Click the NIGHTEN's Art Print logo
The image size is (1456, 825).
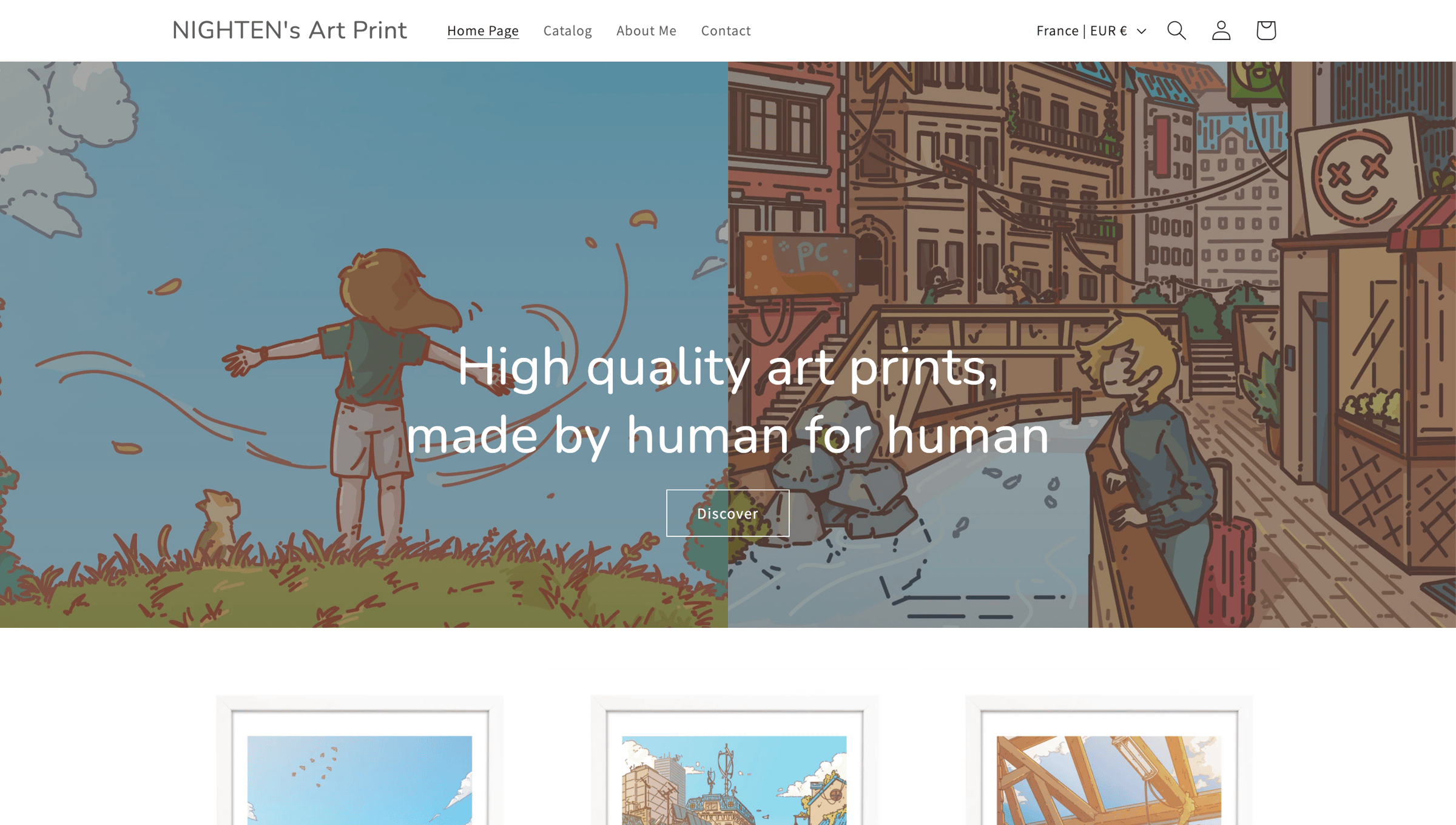pos(290,30)
